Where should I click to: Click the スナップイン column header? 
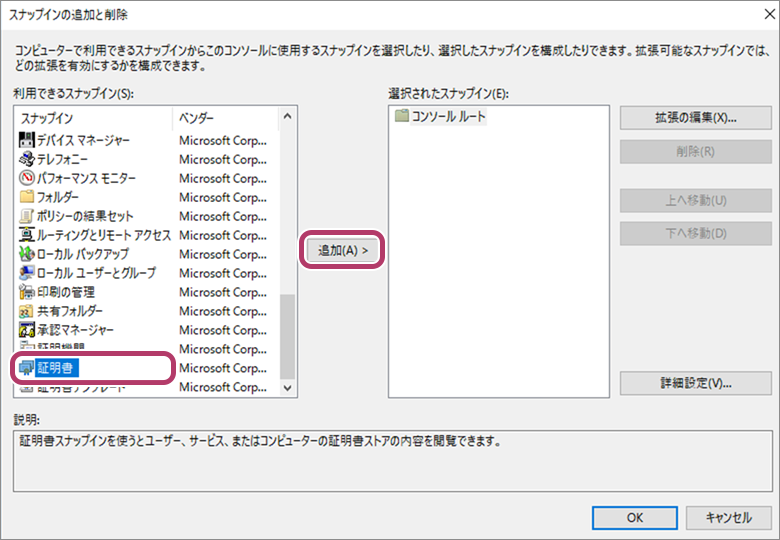click(93, 118)
